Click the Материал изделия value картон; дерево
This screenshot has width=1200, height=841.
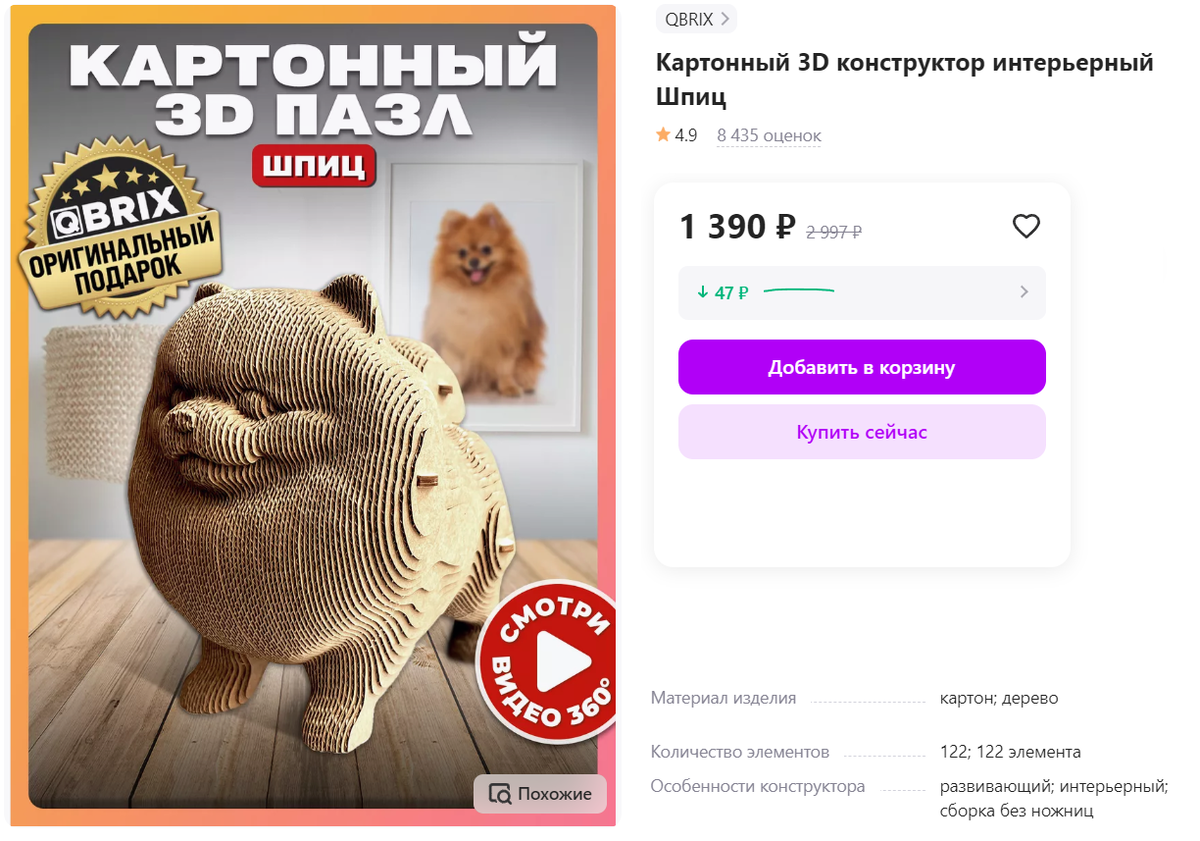click(999, 698)
